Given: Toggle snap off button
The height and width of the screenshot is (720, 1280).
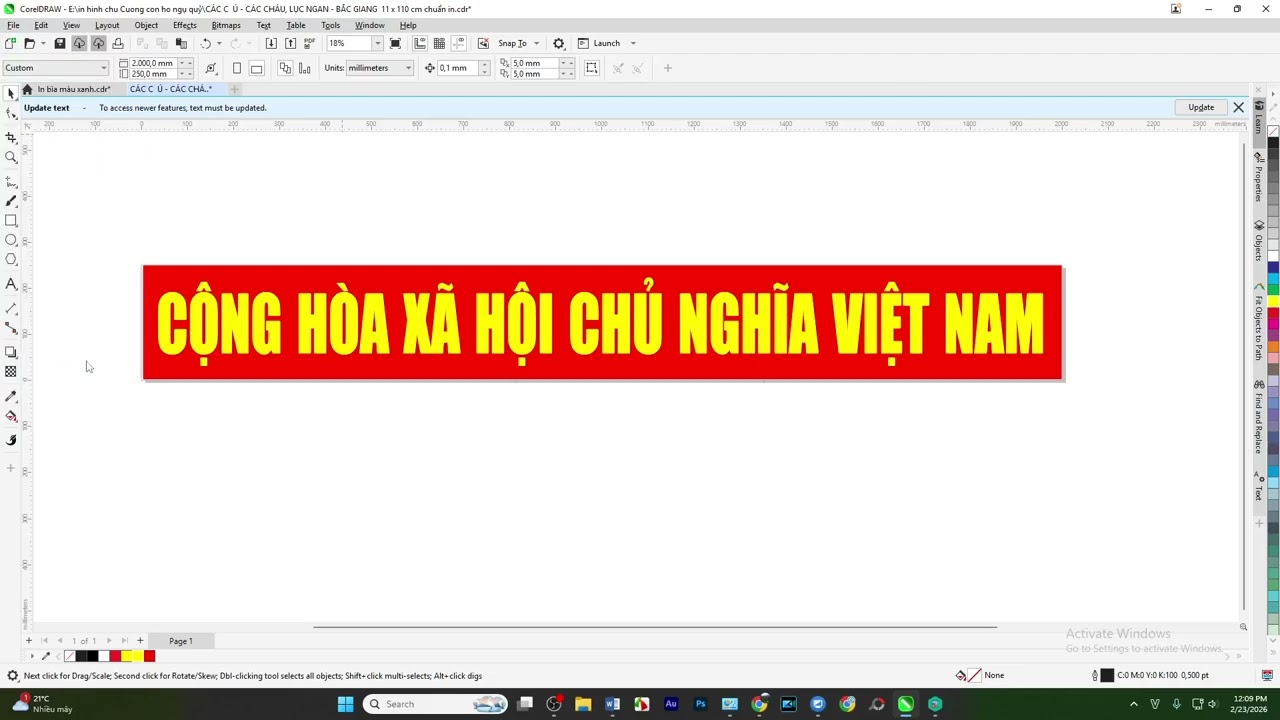Looking at the screenshot, I should [x=483, y=43].
